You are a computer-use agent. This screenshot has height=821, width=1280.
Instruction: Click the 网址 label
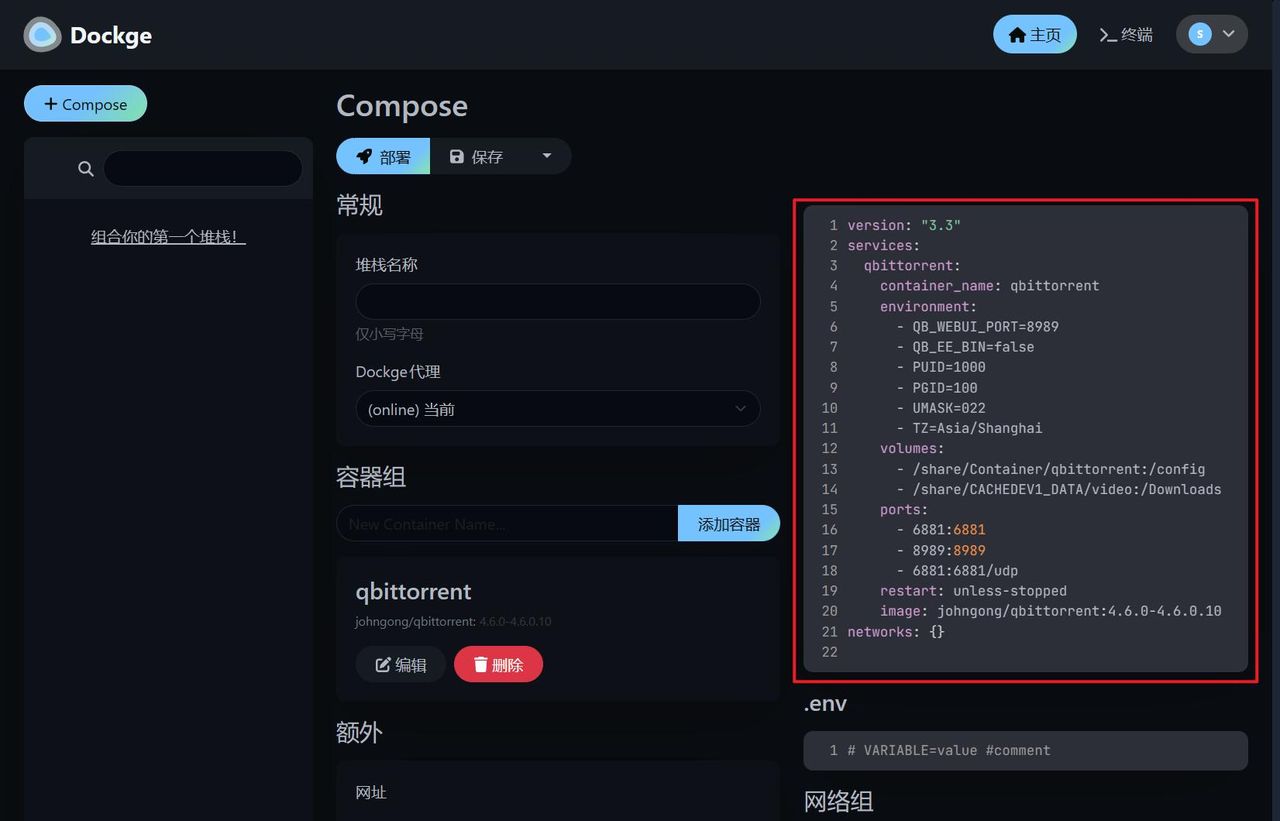pos(371,792)
